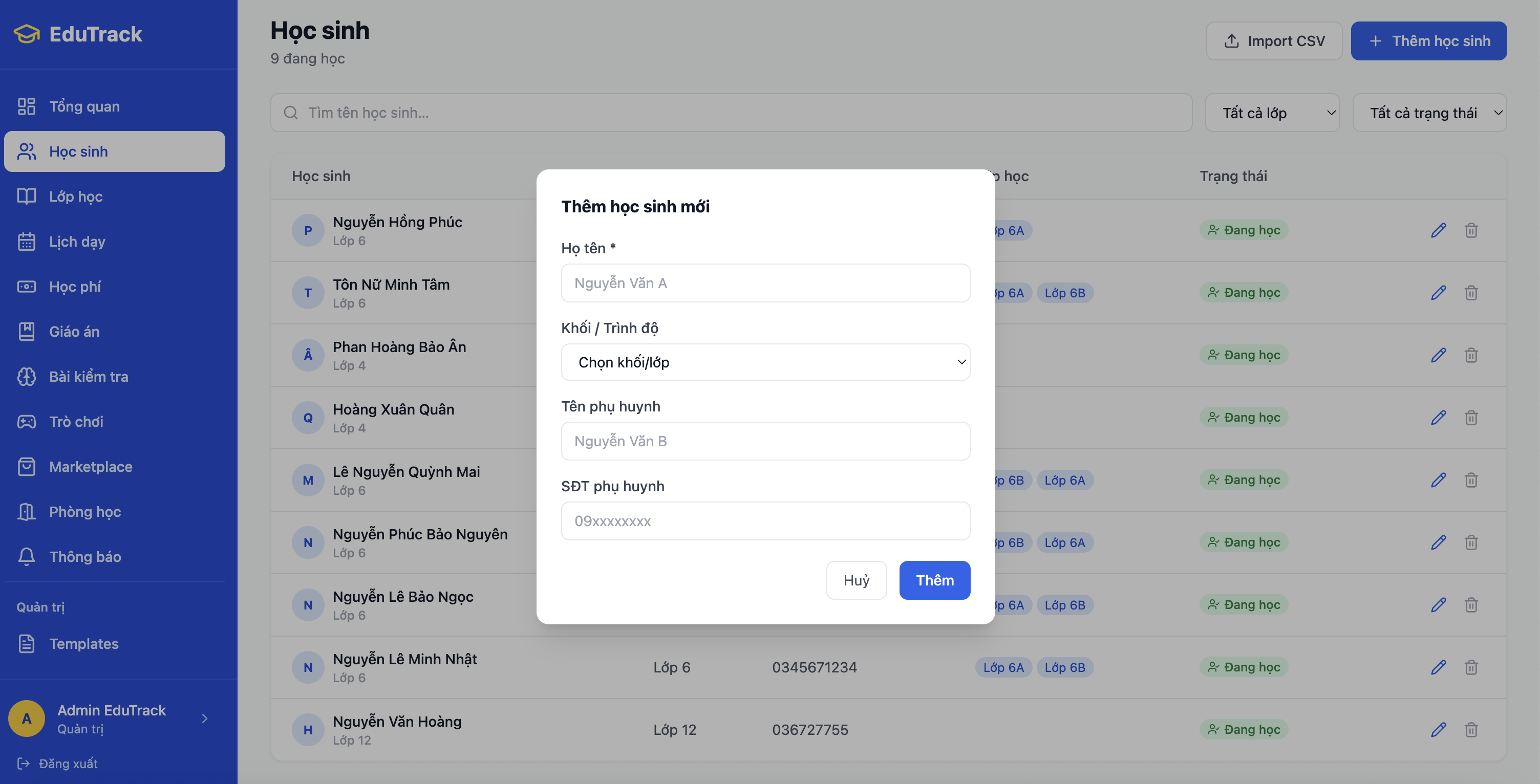The image size is (1540, 784).
Task: Click the trash delete icon for Tôn Nữ Minh Tâm
Action: tap(1471, 293)
